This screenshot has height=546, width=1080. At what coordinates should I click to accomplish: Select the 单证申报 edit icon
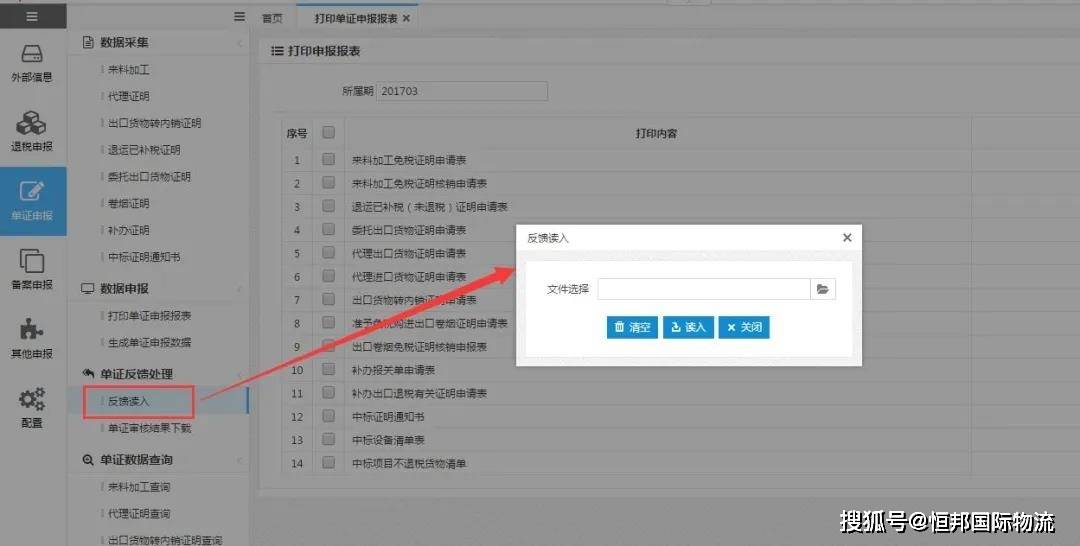point(32,191)
